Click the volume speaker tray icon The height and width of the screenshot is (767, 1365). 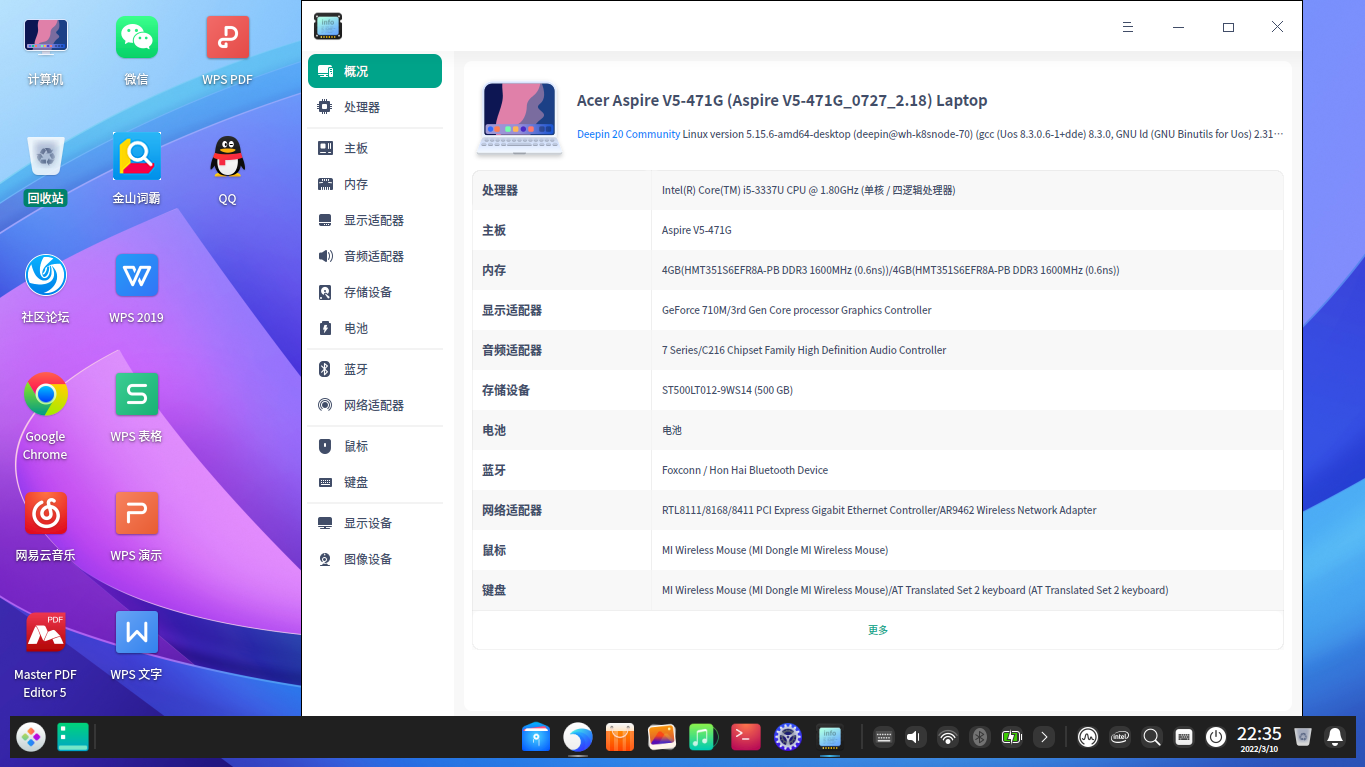pyautogui.click(x=914, y=737)
